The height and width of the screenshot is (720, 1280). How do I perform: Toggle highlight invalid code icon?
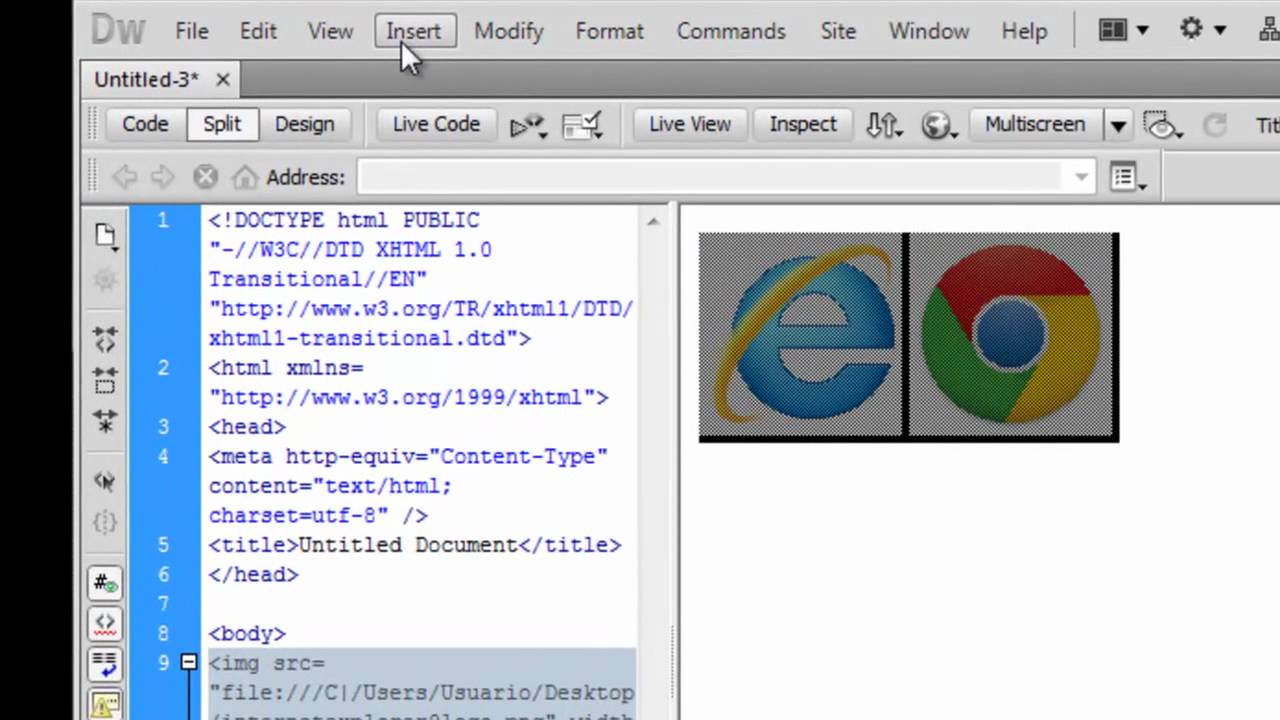pos(105,624)
